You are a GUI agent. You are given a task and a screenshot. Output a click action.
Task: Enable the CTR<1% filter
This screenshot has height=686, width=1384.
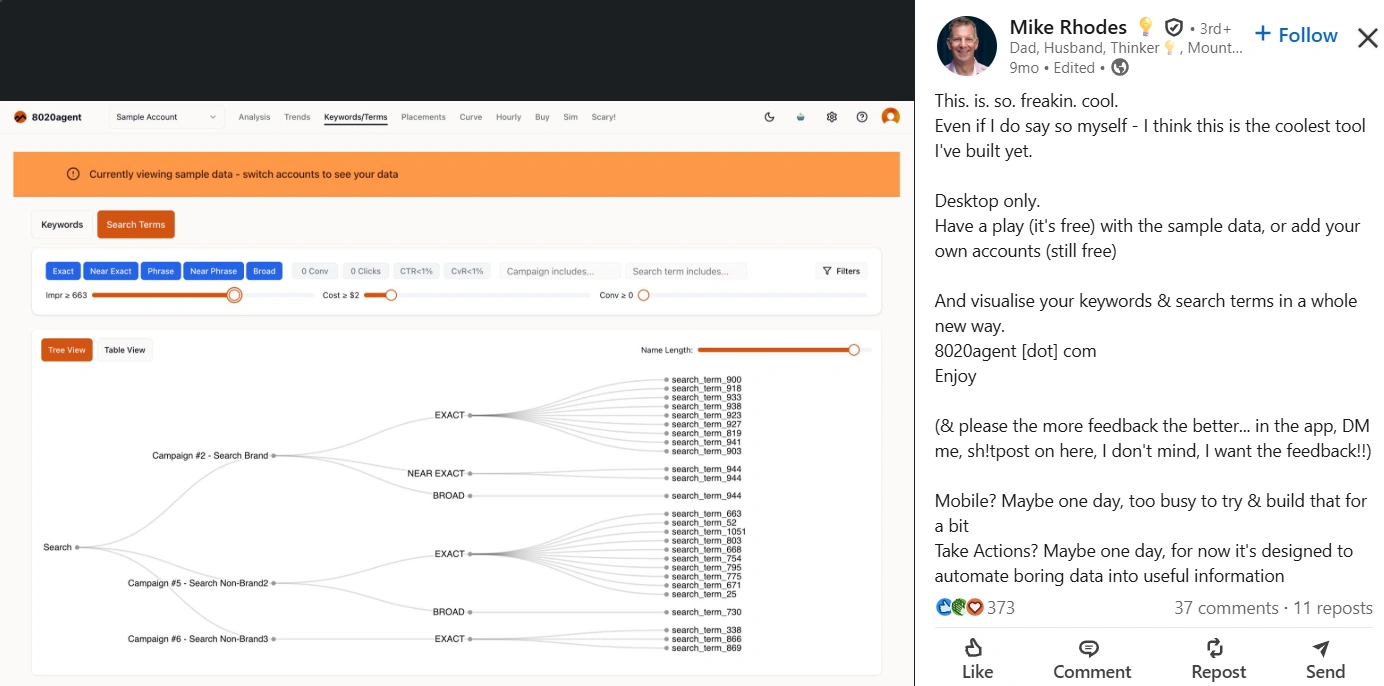pyautogui.click(x=417, y=271)
